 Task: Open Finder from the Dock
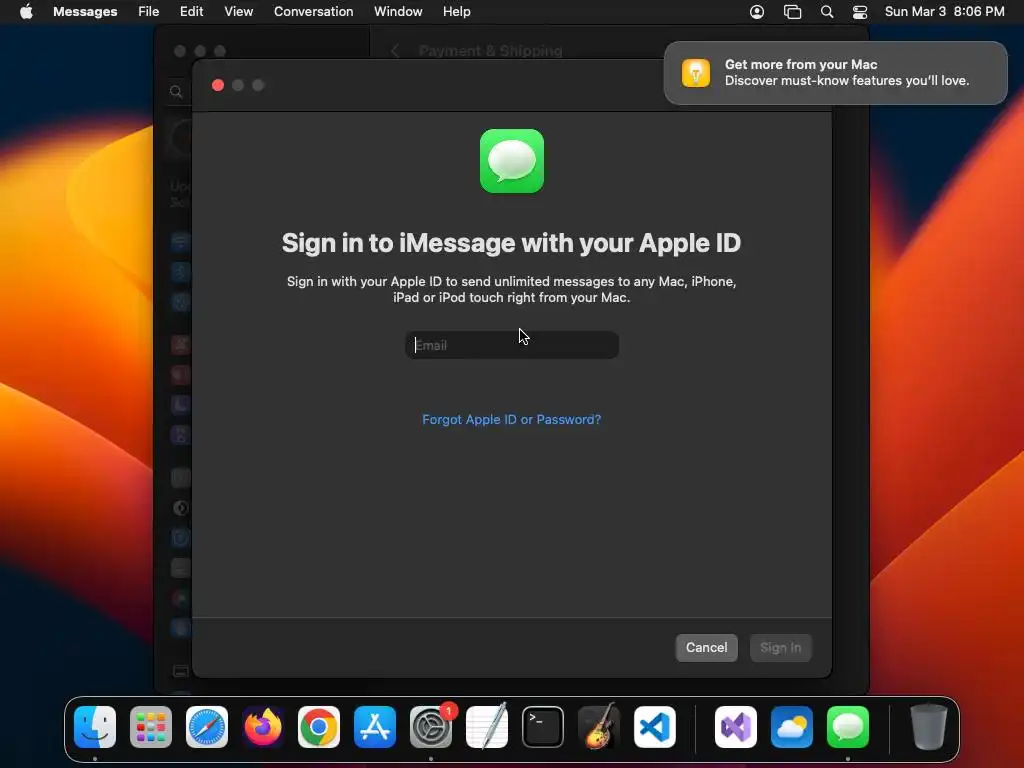[95, 727]
